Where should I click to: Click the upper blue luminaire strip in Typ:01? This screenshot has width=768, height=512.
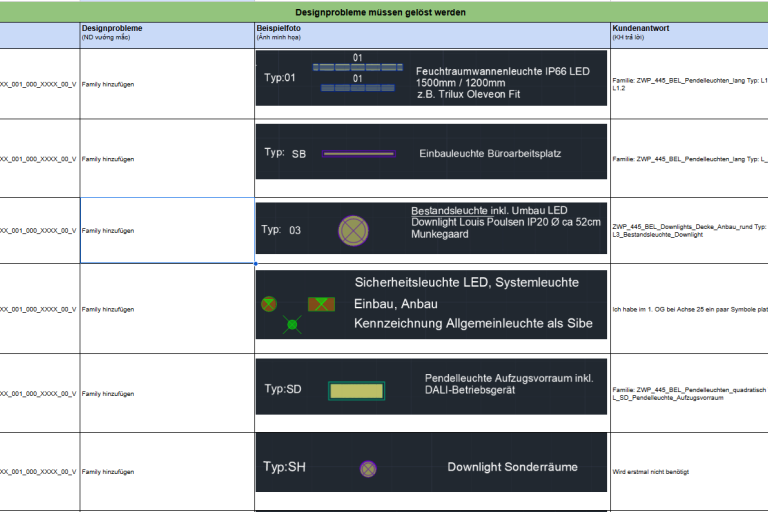coord(357,68)
